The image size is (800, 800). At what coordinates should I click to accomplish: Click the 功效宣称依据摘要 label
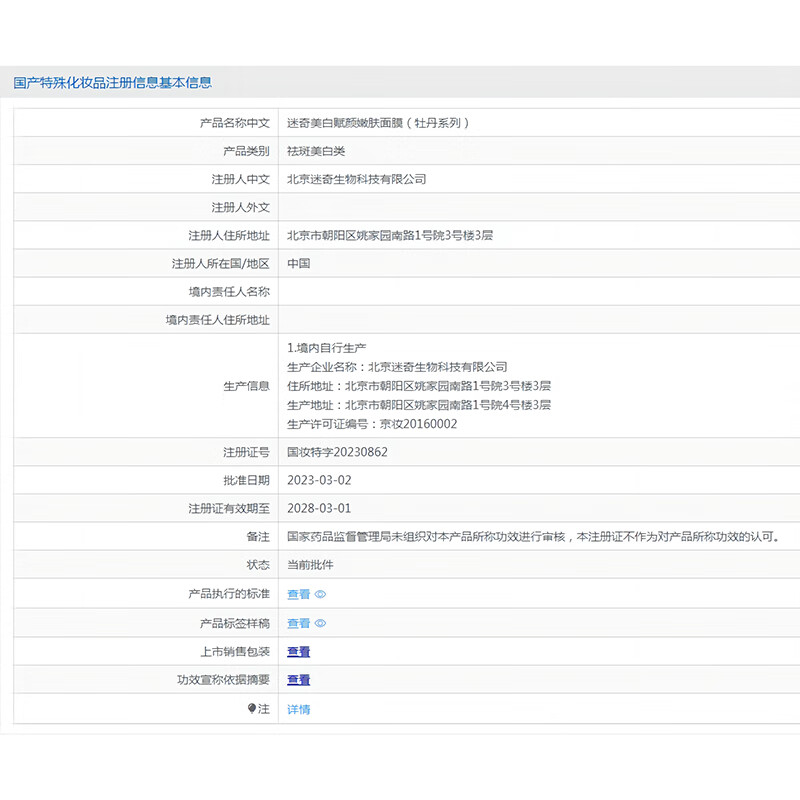coord(223,680)
